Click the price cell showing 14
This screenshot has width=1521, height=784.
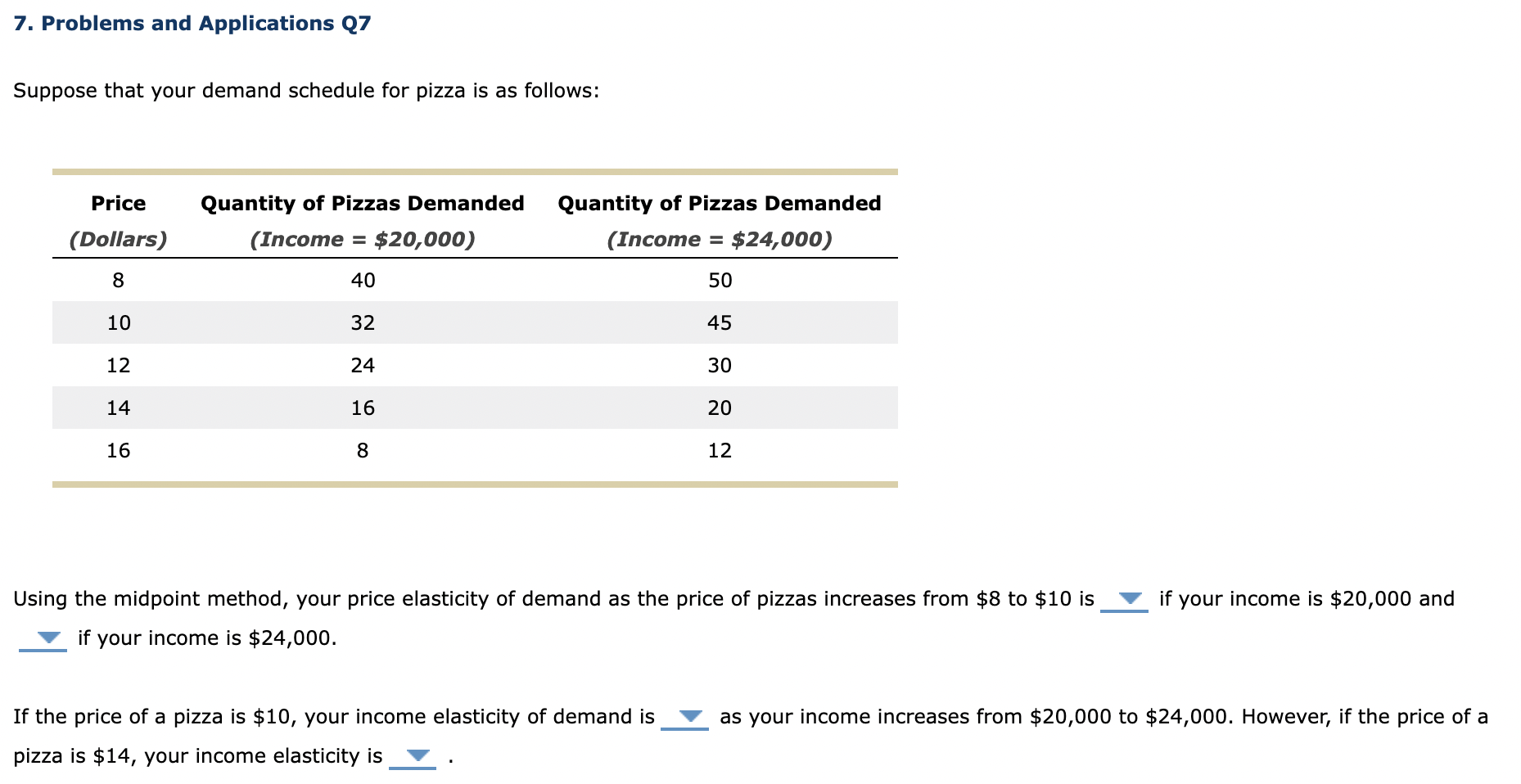click(119, 408)
